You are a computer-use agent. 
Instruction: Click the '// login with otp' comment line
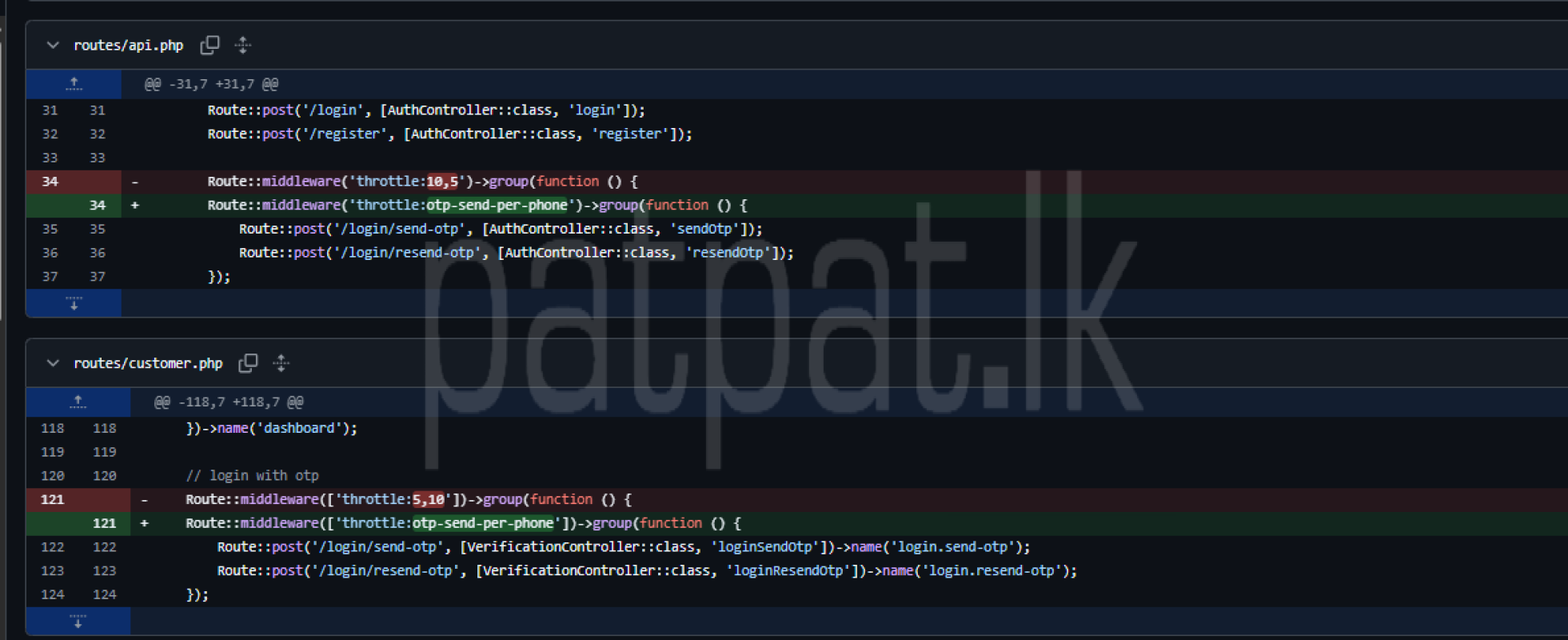point(252,476)
